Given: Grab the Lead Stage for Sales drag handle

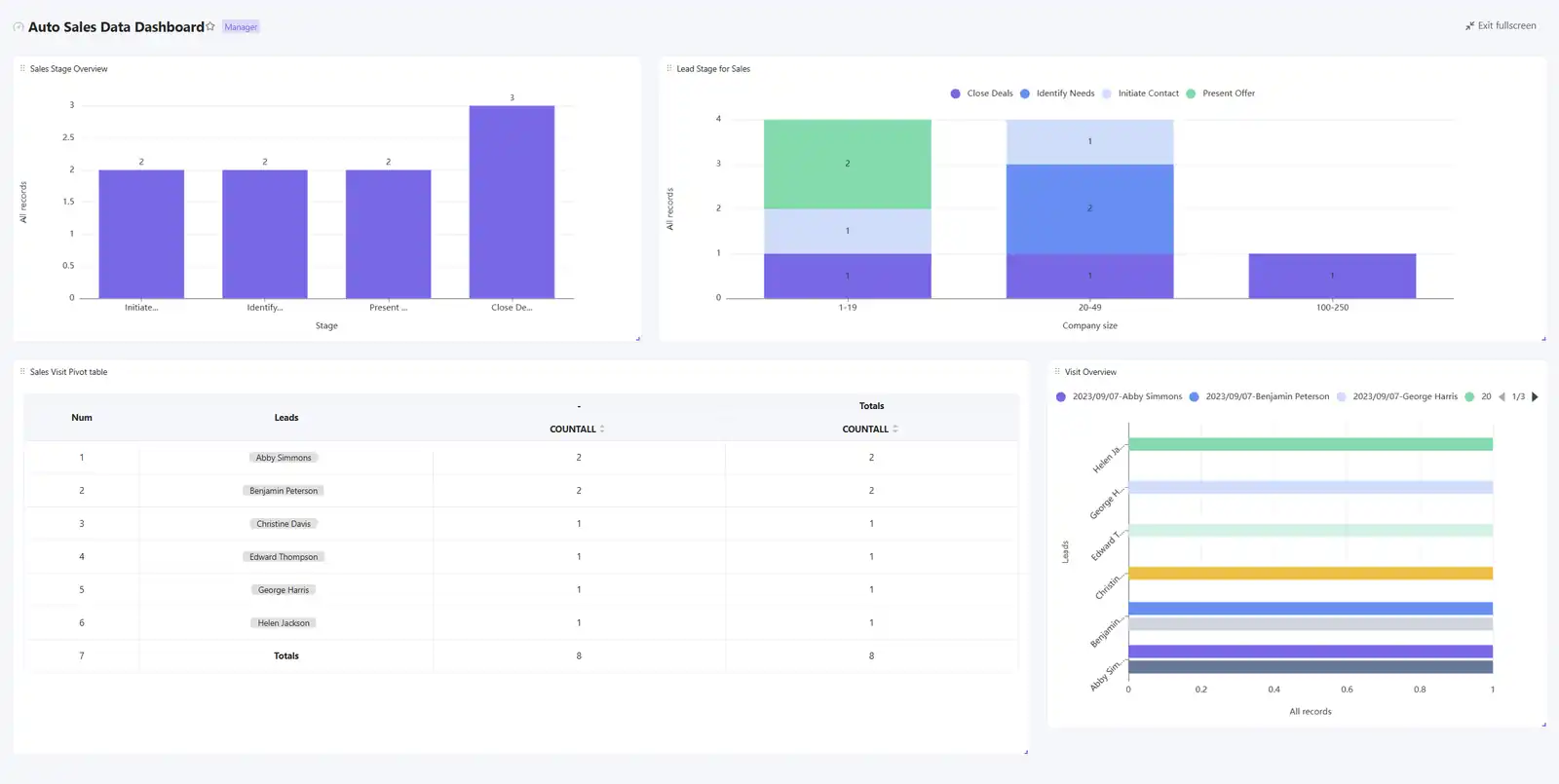Looking at the screenshot, I should pos(669,68).
